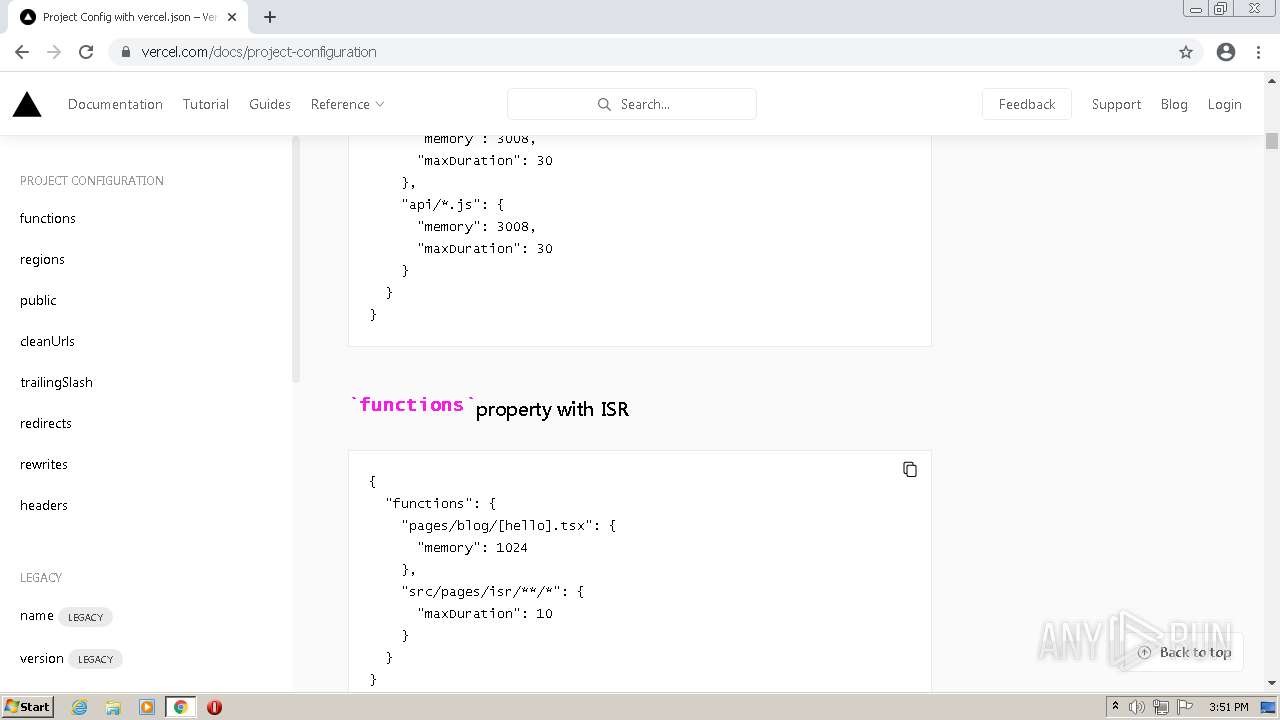Click the taskbar clock 3:51 PM
The height and width of the screenshot is (720, 1280).
tap(1228, 707)
